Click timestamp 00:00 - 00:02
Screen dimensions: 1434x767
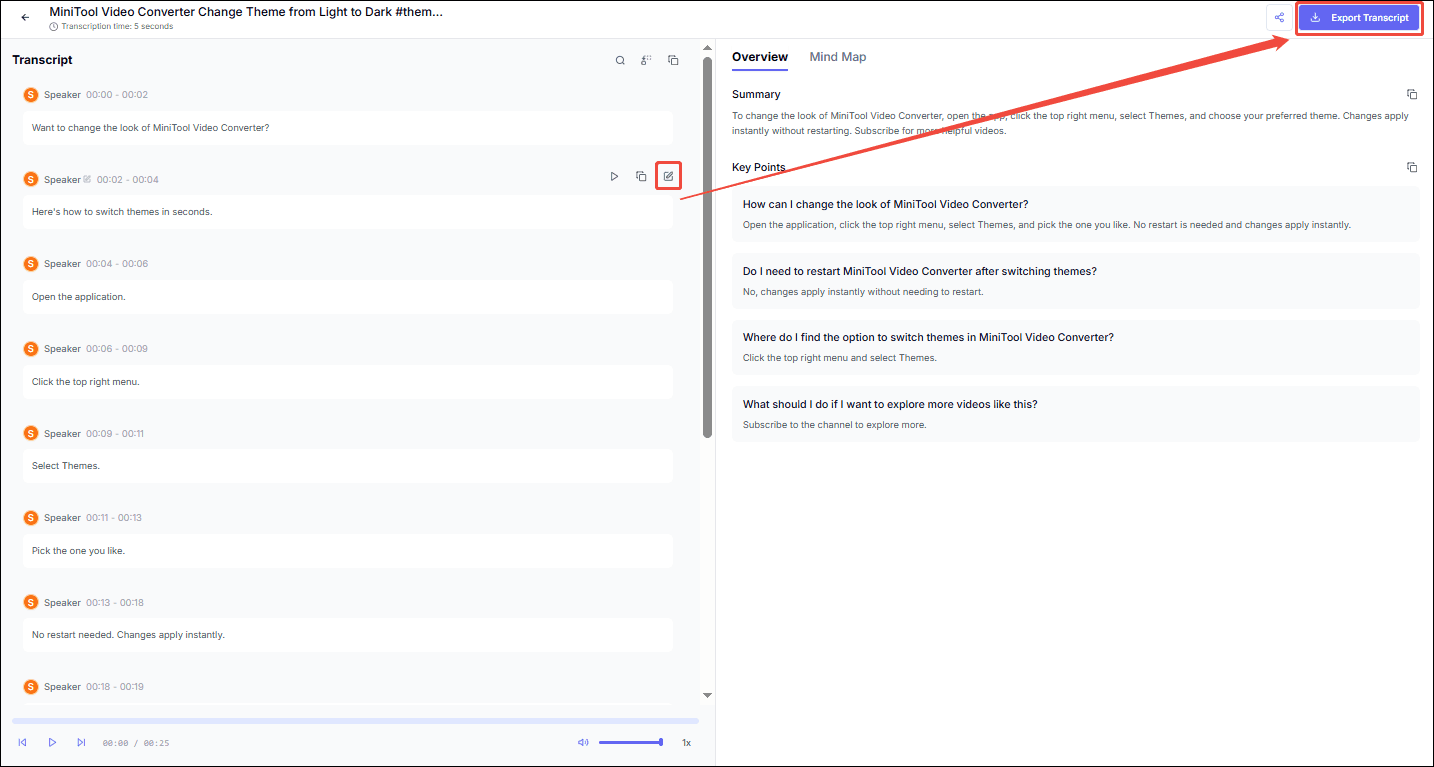[117, 95]
